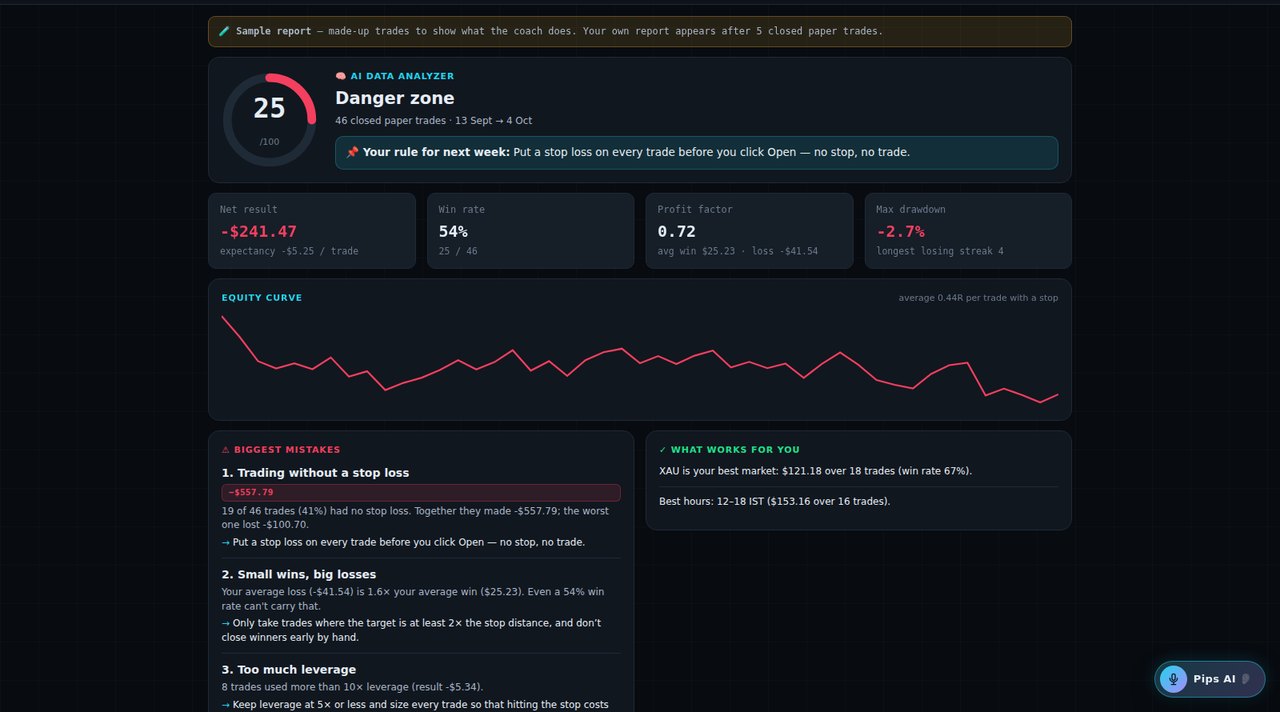Select the Profit factor card
This screenshot has height=712, width=1280.
click(x=749, y=231)
